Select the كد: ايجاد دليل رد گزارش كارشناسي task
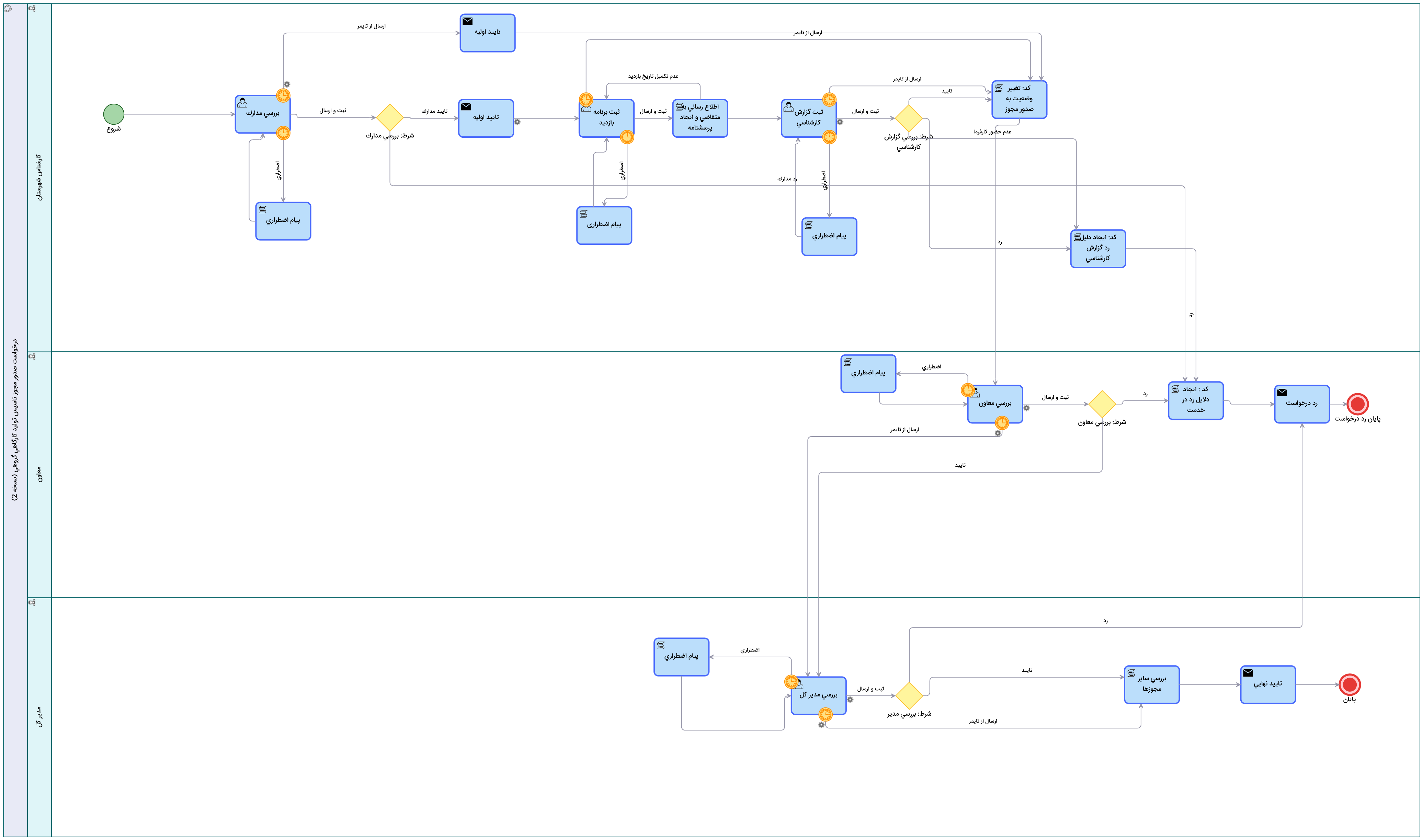 point(1098,249)
